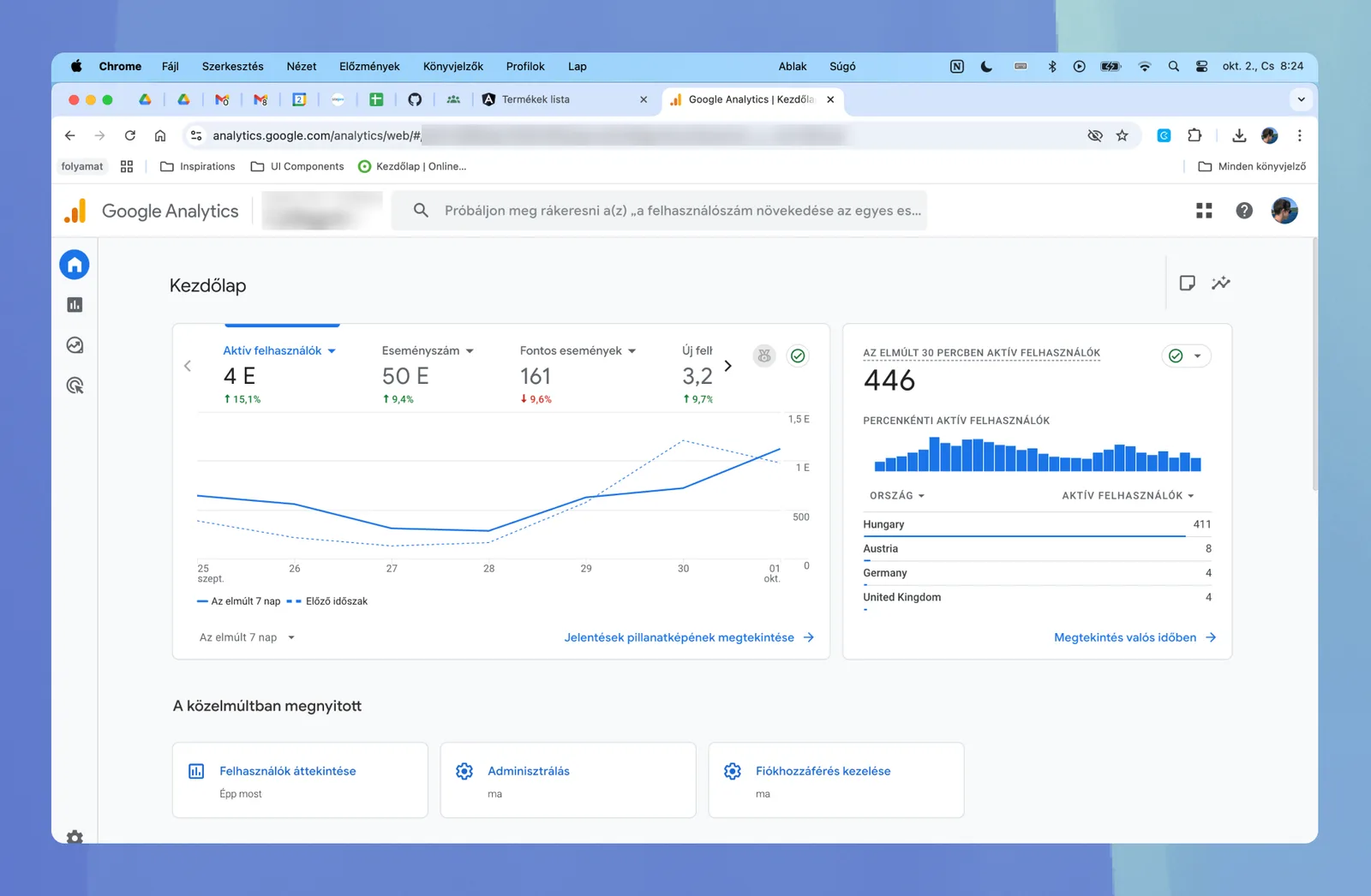The width and height of the screenshot is (1371, 896).
Task: Click the GitHub pinned tab
Action: coord(415,99)
